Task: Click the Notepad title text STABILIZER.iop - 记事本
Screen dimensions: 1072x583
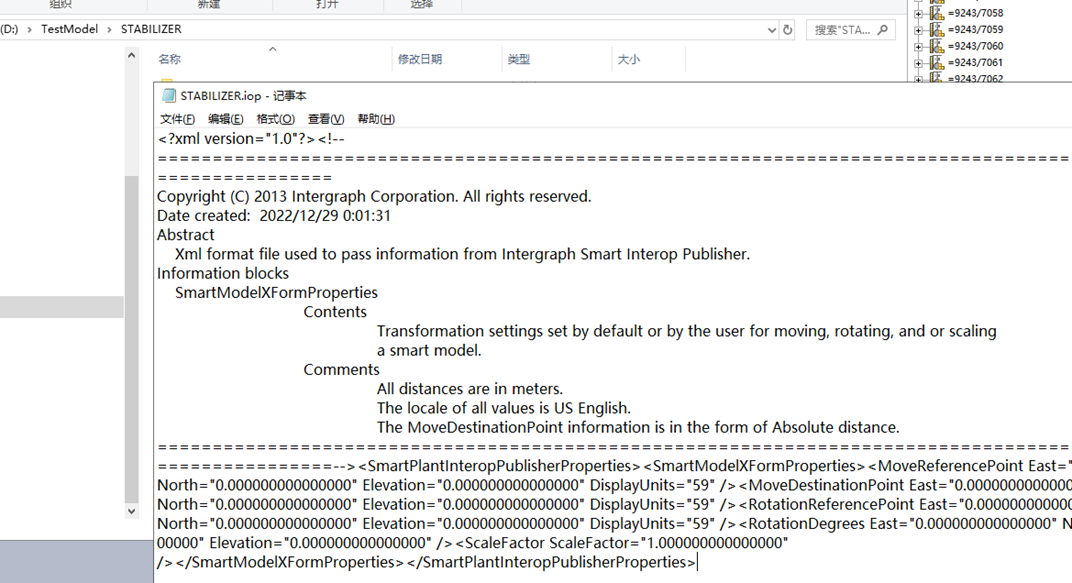Action: pyautogui.click(x=243, y=96)
